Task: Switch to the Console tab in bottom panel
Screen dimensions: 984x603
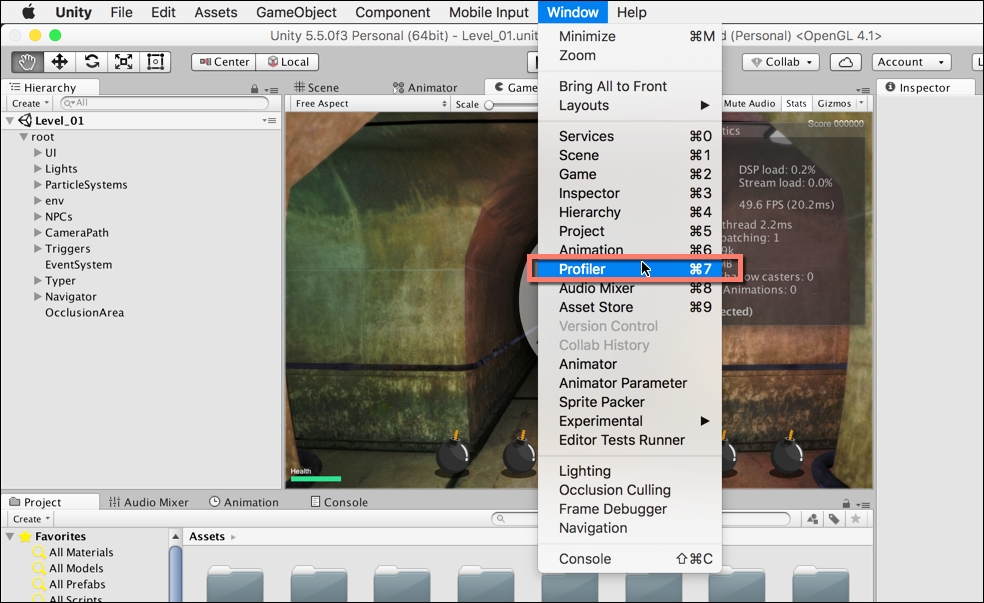Action: (x=340, y=503)
